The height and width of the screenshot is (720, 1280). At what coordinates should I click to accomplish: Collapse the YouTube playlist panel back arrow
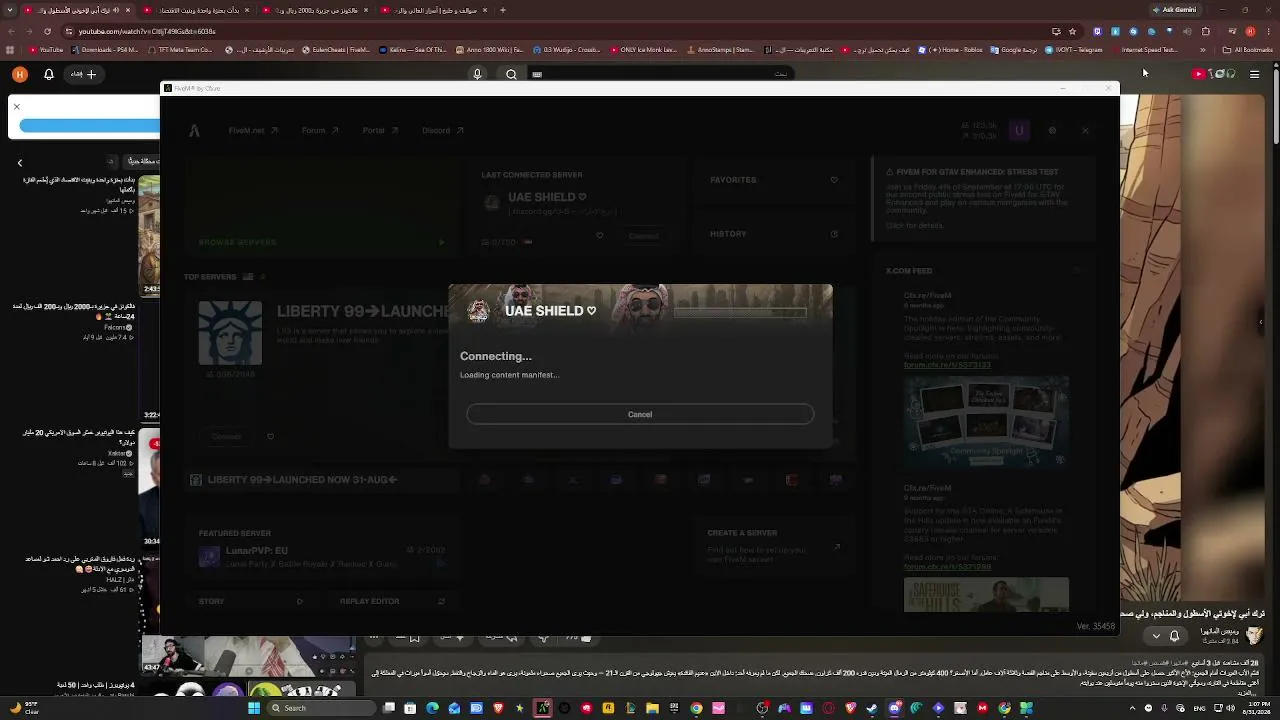click(19, 162)
